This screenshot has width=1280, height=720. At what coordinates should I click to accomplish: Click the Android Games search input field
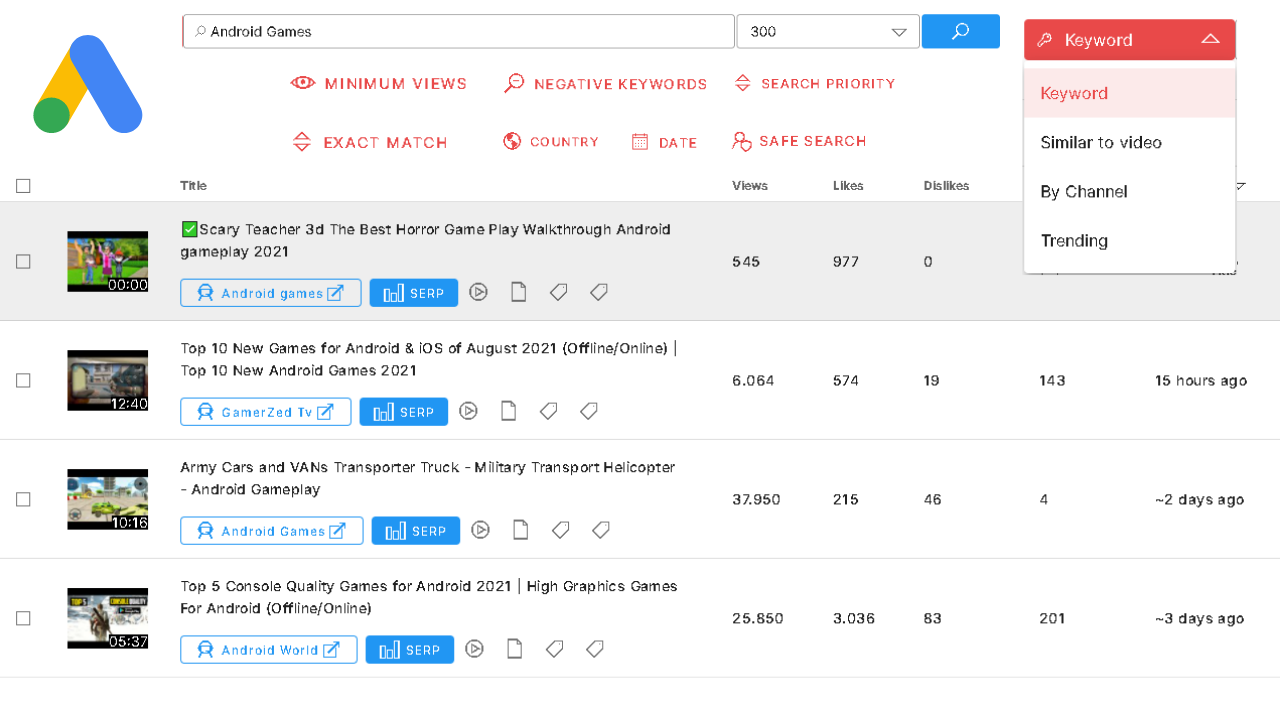pos(460,32)
